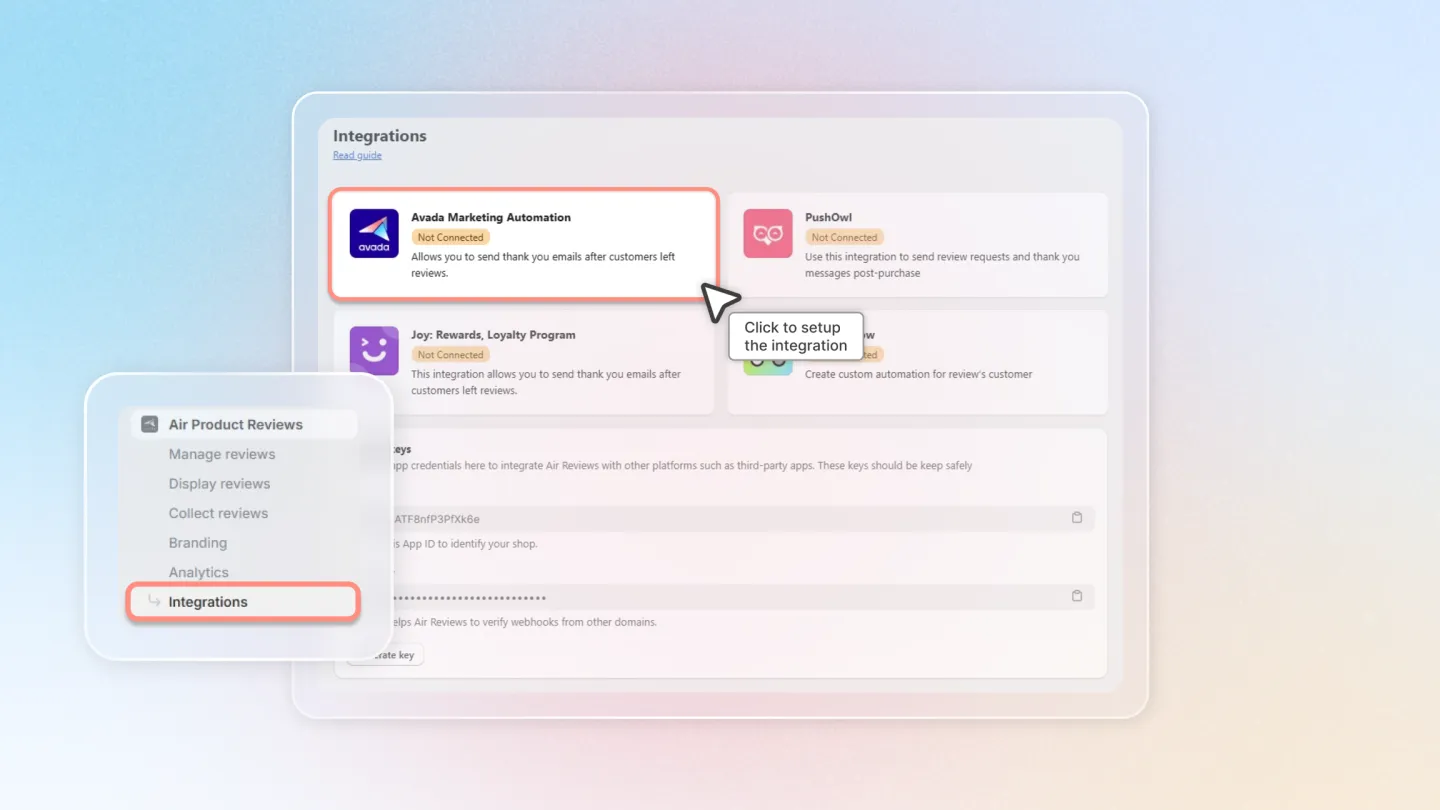
Task: Copy the App ID with clipboard icon
Action: pyautogui.click(x=1077, y=518)
